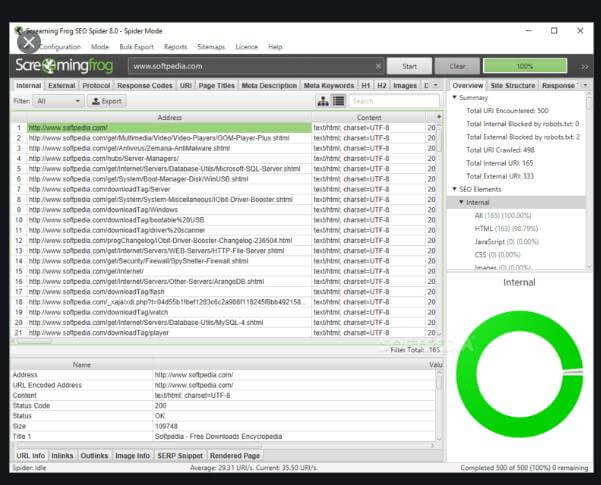Select the URI tab
Screen dimensions: 601x485
pyautogui.click(x=186, y=85)
